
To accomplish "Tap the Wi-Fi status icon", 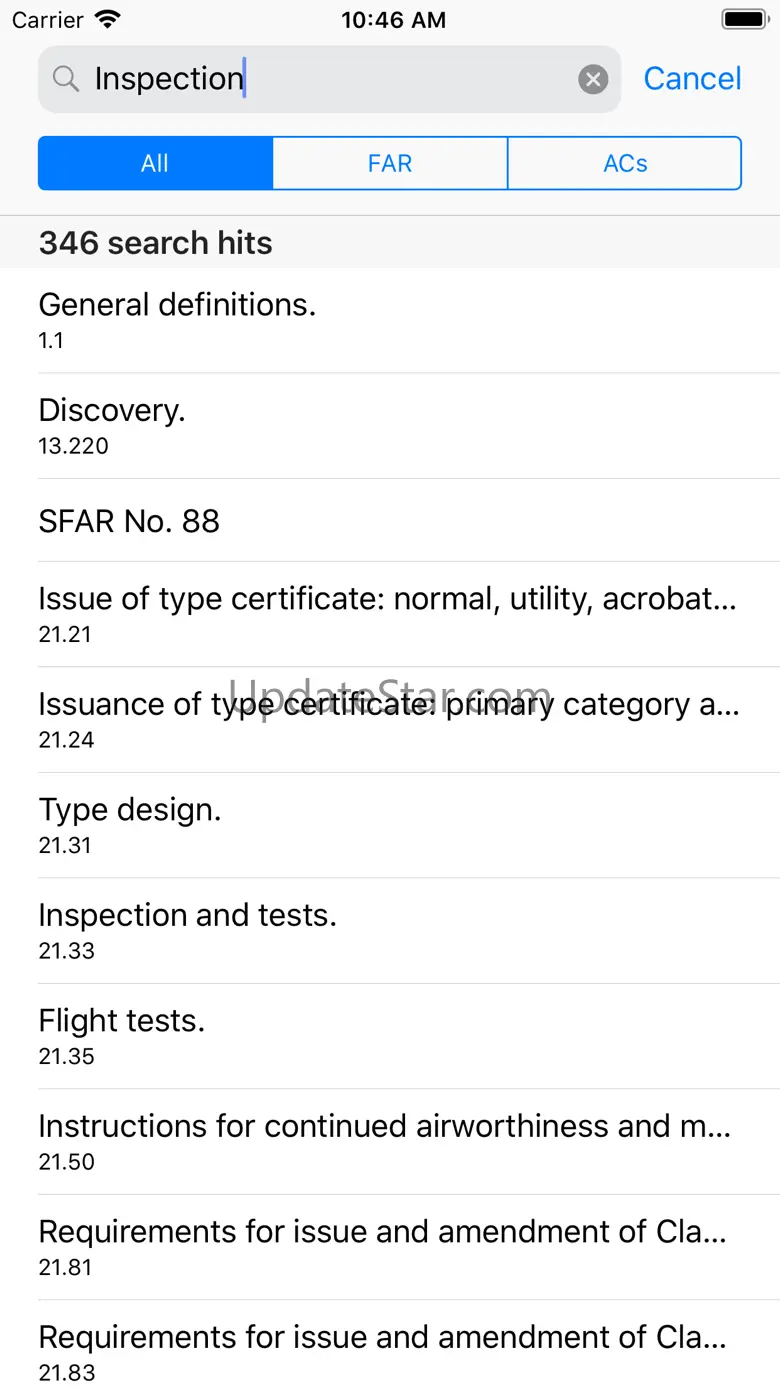I will pos(107,20).
